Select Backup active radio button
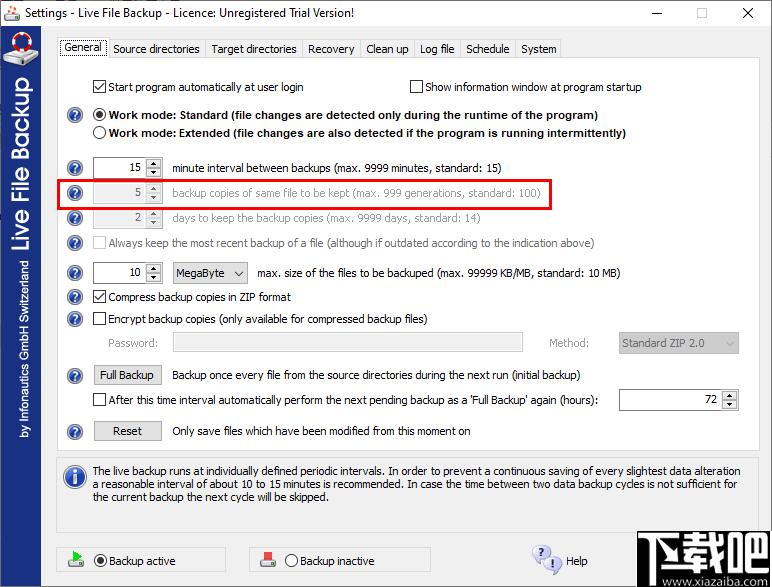772x587 pixels. click(x=100, y=560)
